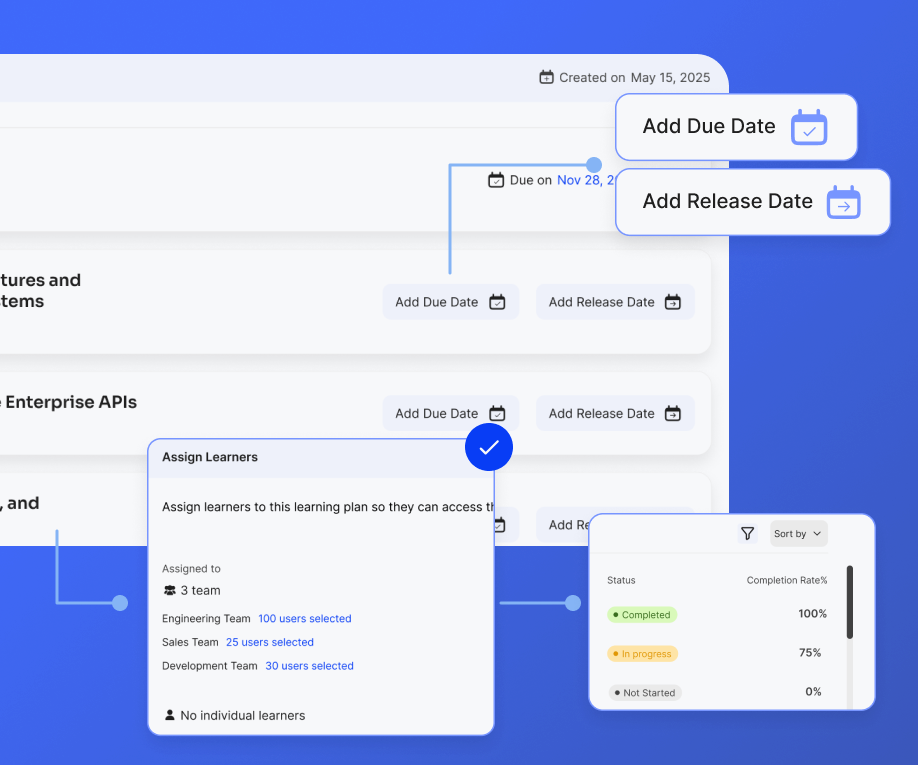Click the blue circular checkmark badge
918x765 pixels.
pos(489,447)
